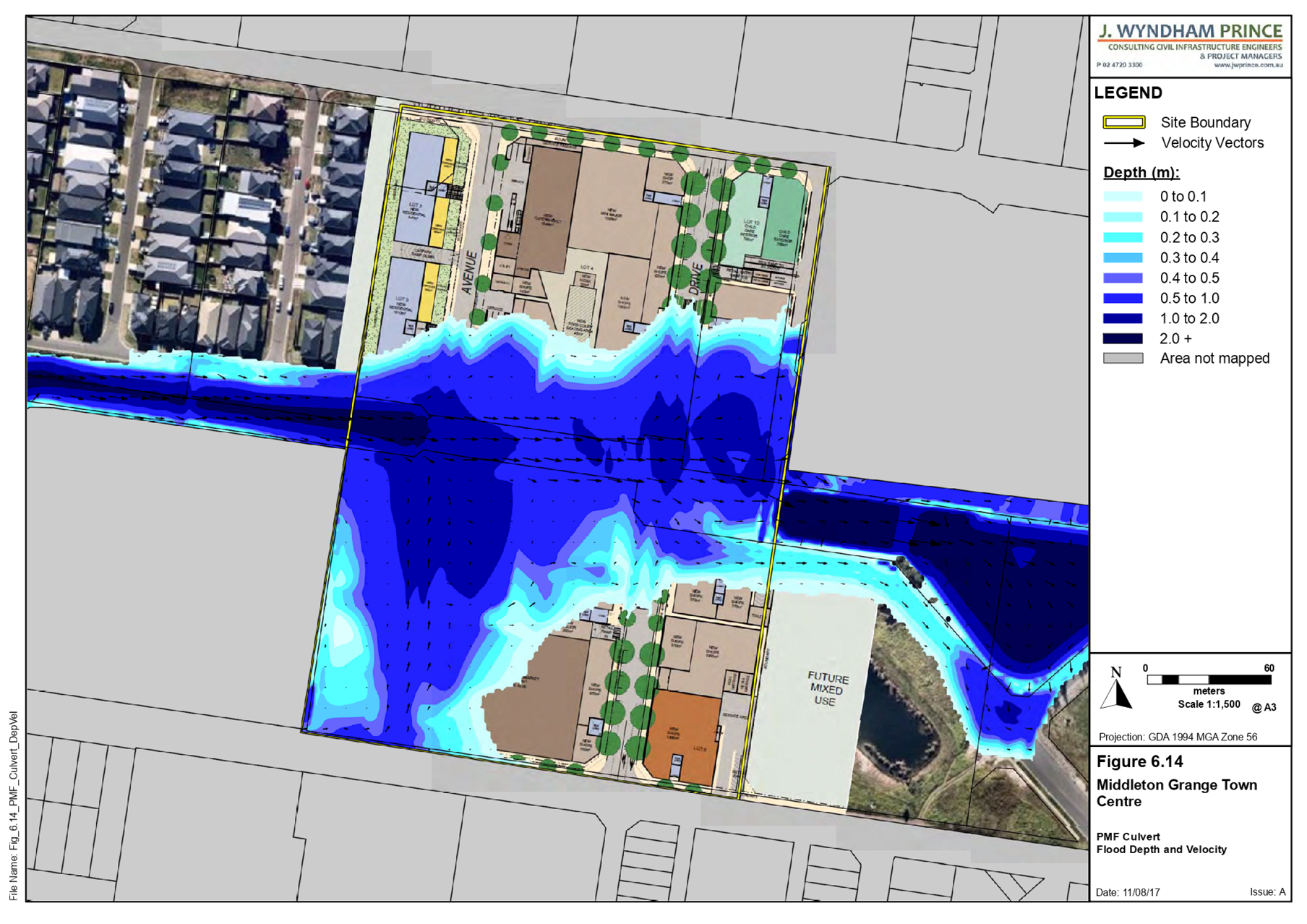Screen dimensions: 1307x924
Task: Click the Velocity Vectors arrow legend symbol
Action: (x=1124, y=143)
